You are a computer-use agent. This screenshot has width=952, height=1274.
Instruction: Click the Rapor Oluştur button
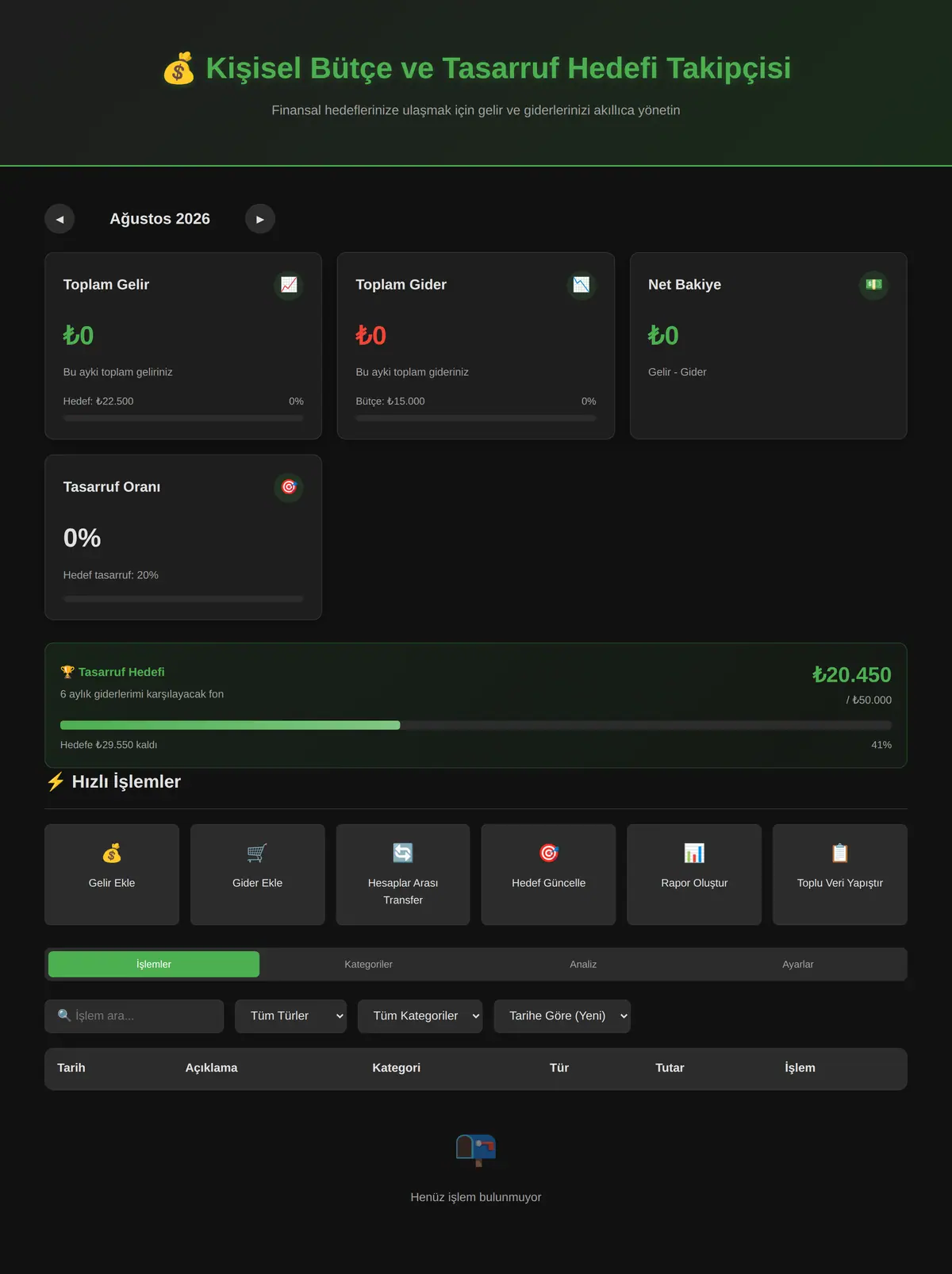click(x=694, y=874)
